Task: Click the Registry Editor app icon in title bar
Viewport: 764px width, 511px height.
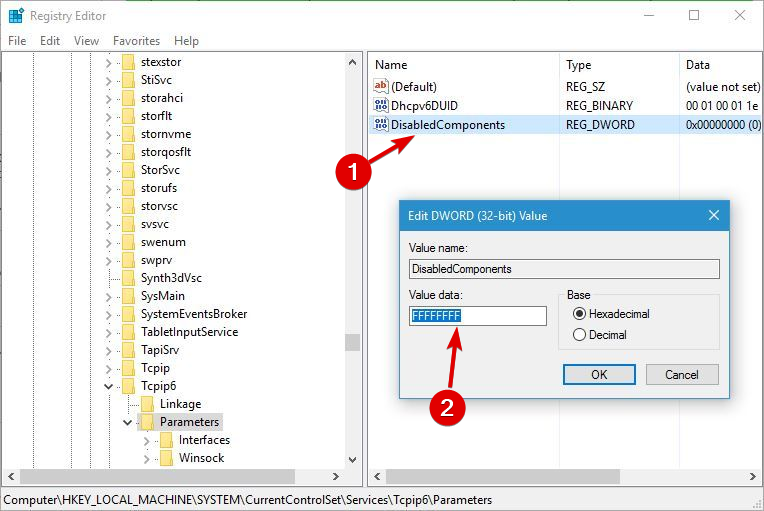Action: [x=16, y=16]
